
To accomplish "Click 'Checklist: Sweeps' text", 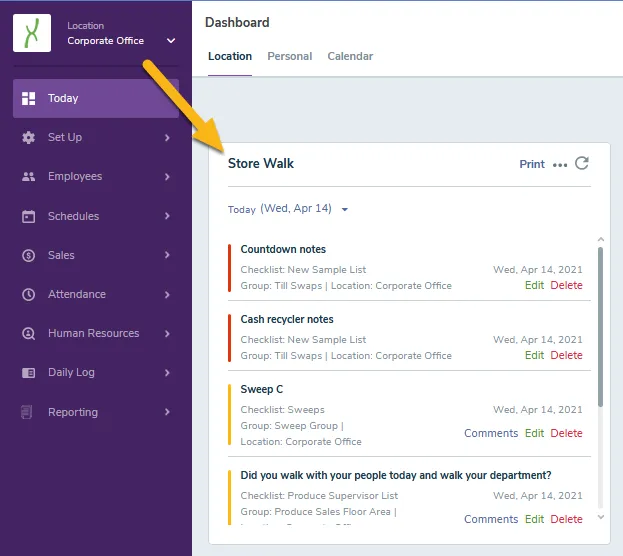I will [x=282, y=410].
